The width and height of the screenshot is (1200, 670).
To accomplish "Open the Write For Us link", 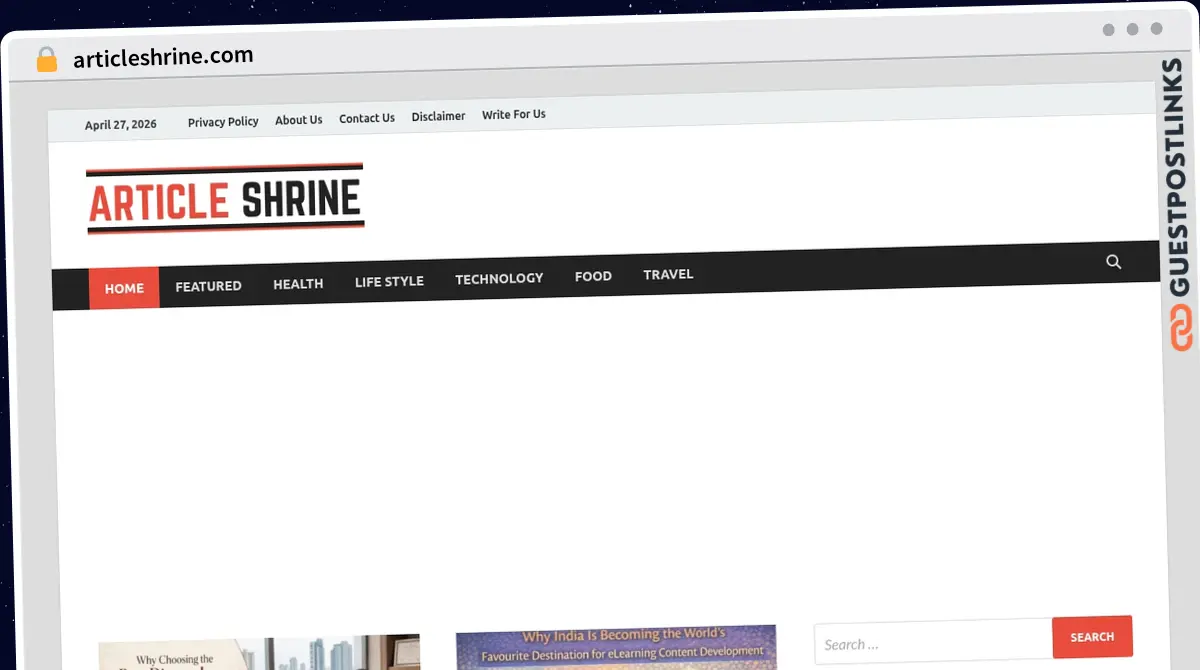I will coord(514,114).
